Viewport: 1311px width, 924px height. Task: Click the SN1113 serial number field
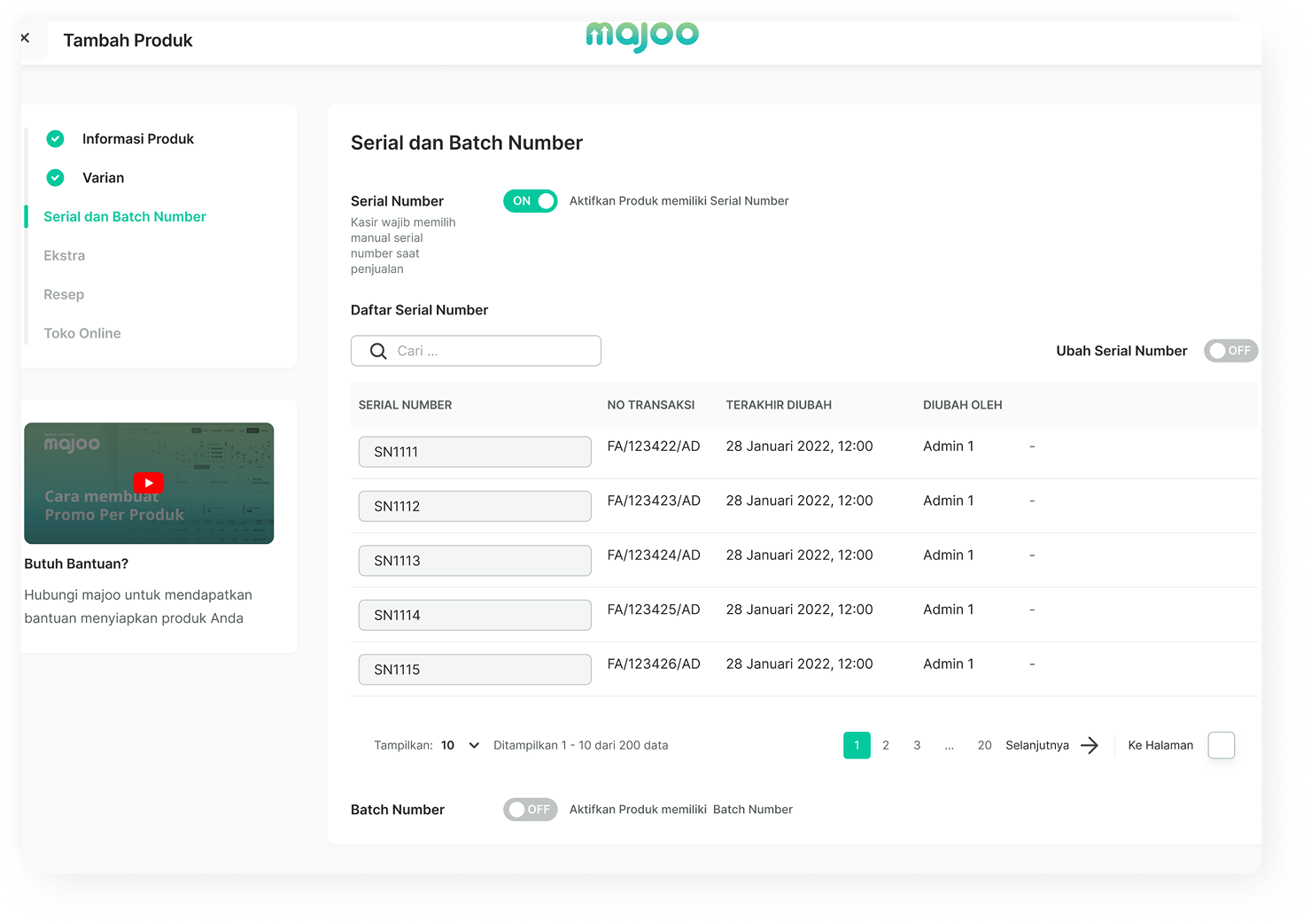[475, 561]
